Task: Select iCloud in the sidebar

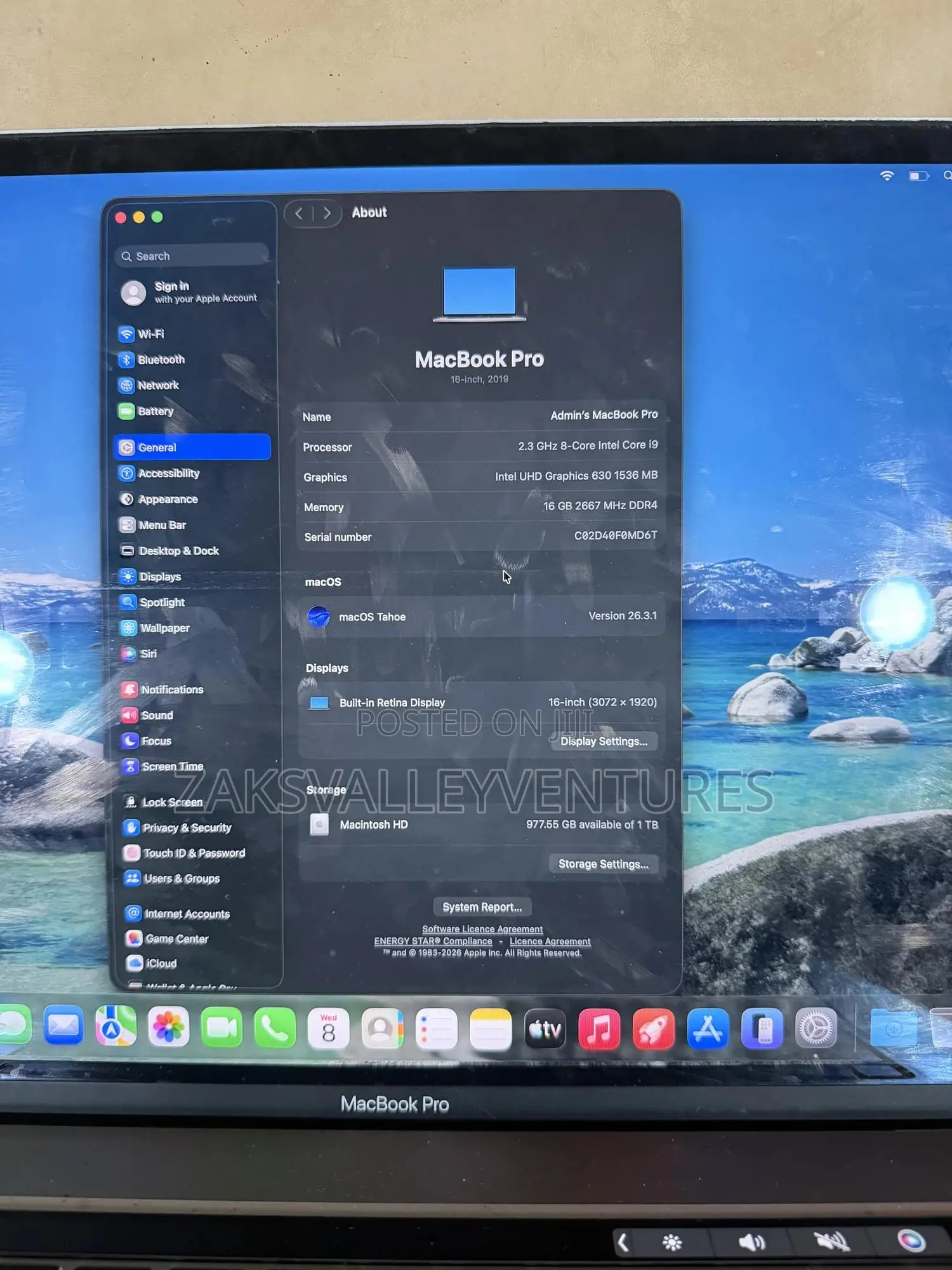Action: (x=151, y=963)
